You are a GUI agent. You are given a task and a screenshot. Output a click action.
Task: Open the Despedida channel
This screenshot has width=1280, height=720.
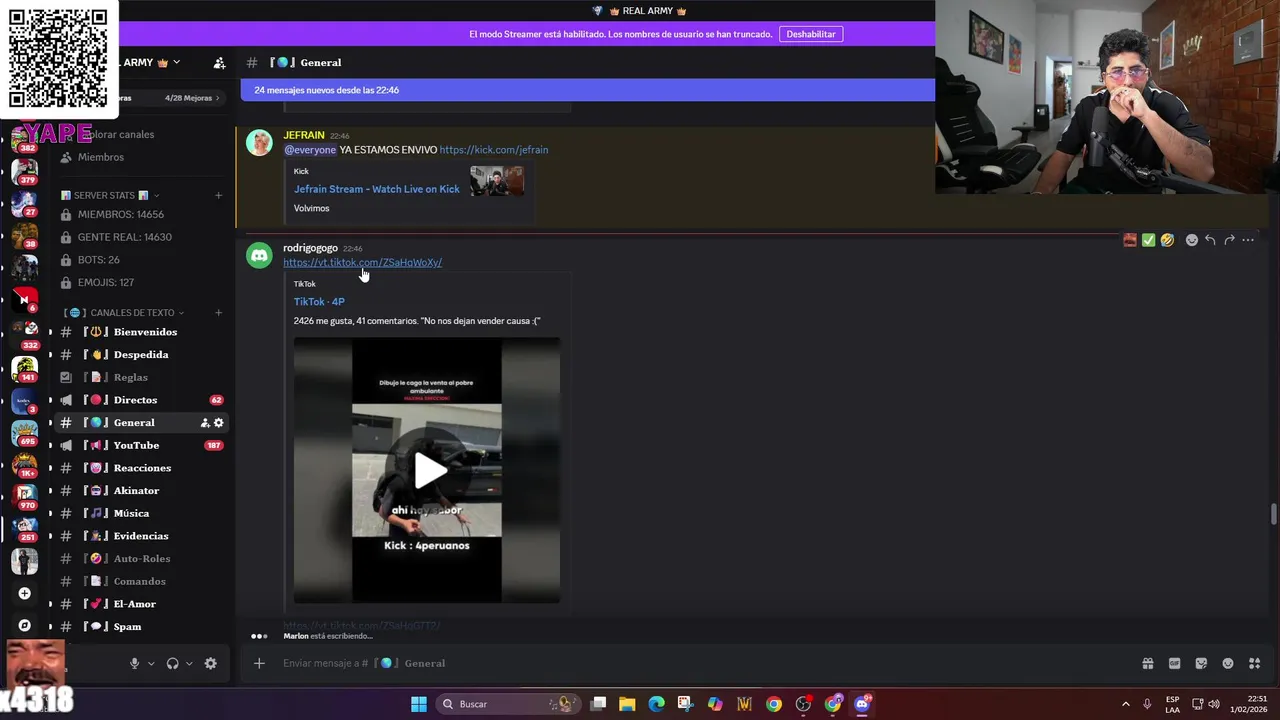(142, 355)
